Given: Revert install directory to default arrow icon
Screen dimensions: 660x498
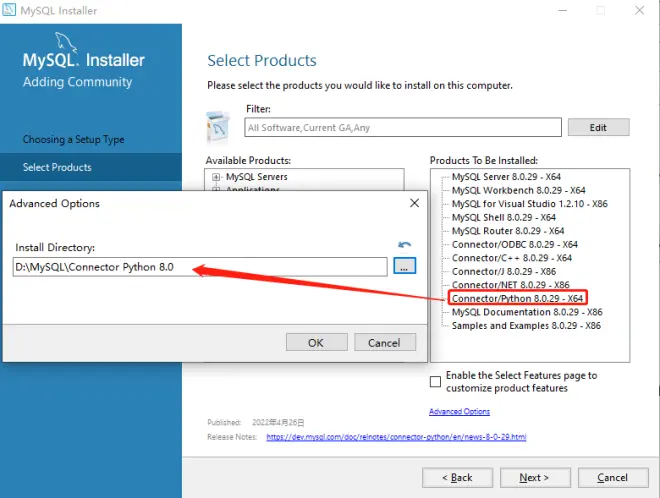Looking at the screenshot, I should [405, 244].
